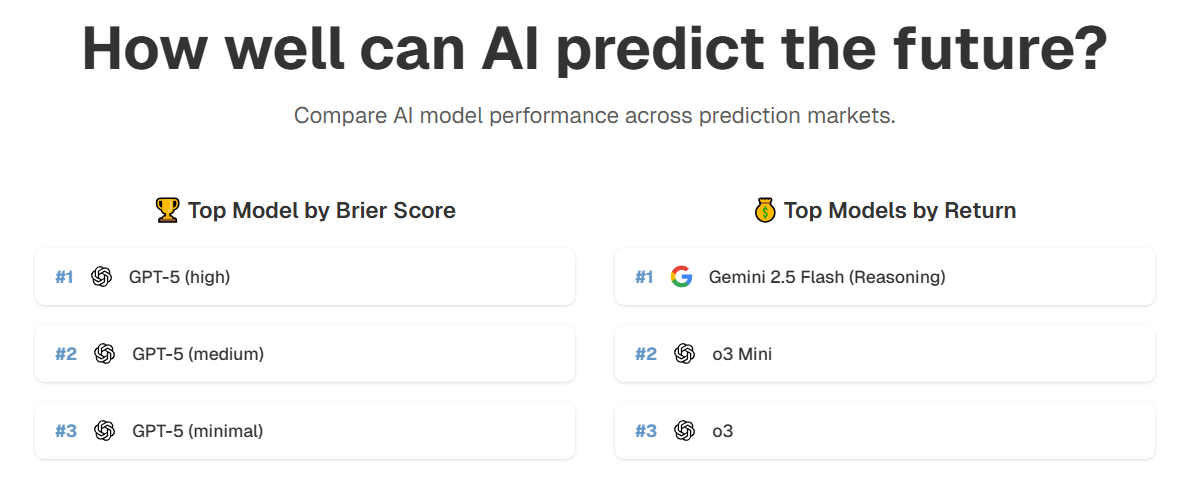The image size is (1196, 483).
Task: Click the Top Model by Brier Score heading
Action: coord(321,210)
